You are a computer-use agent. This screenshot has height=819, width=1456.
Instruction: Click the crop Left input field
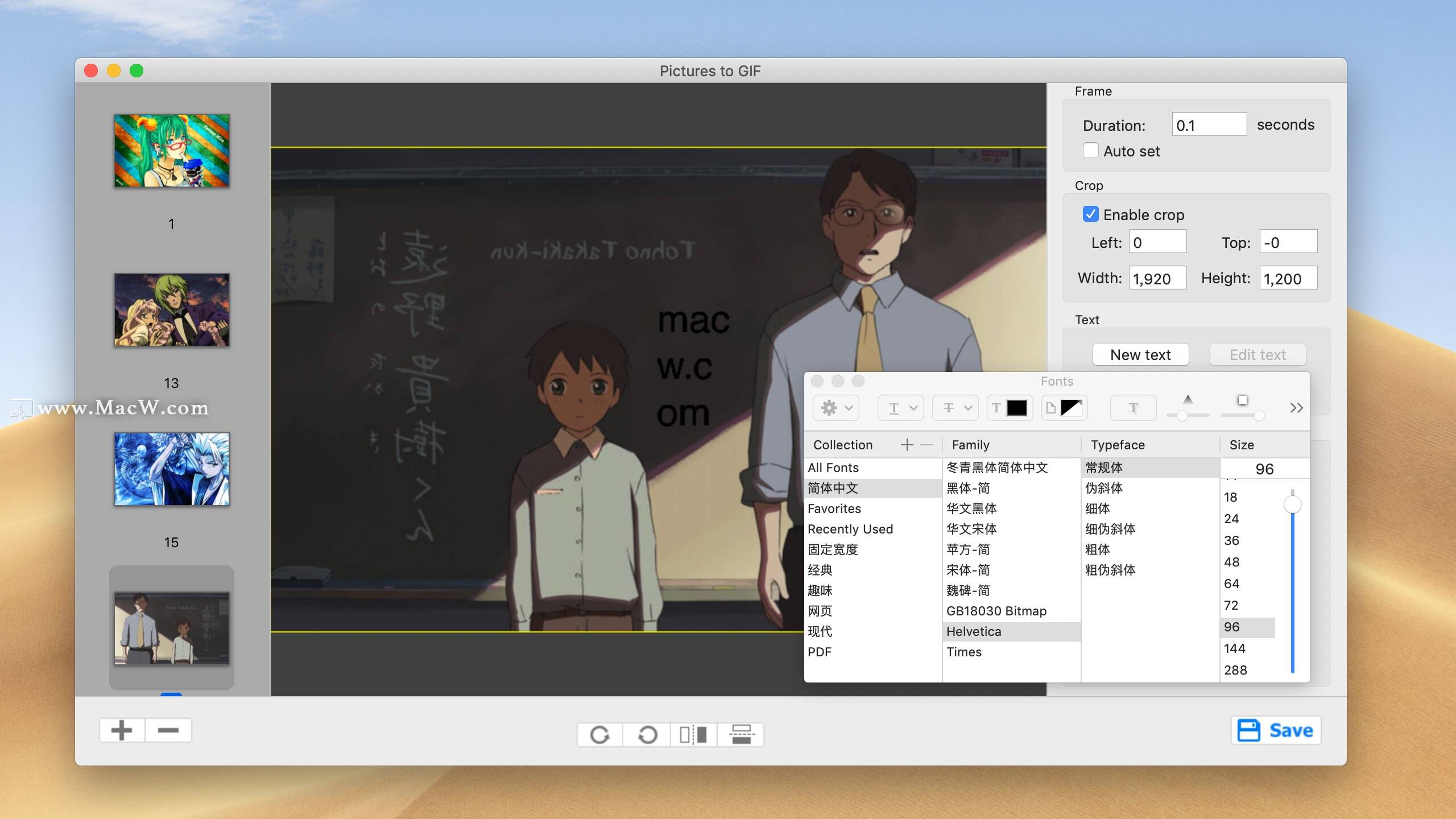(x=1157, y=242)
